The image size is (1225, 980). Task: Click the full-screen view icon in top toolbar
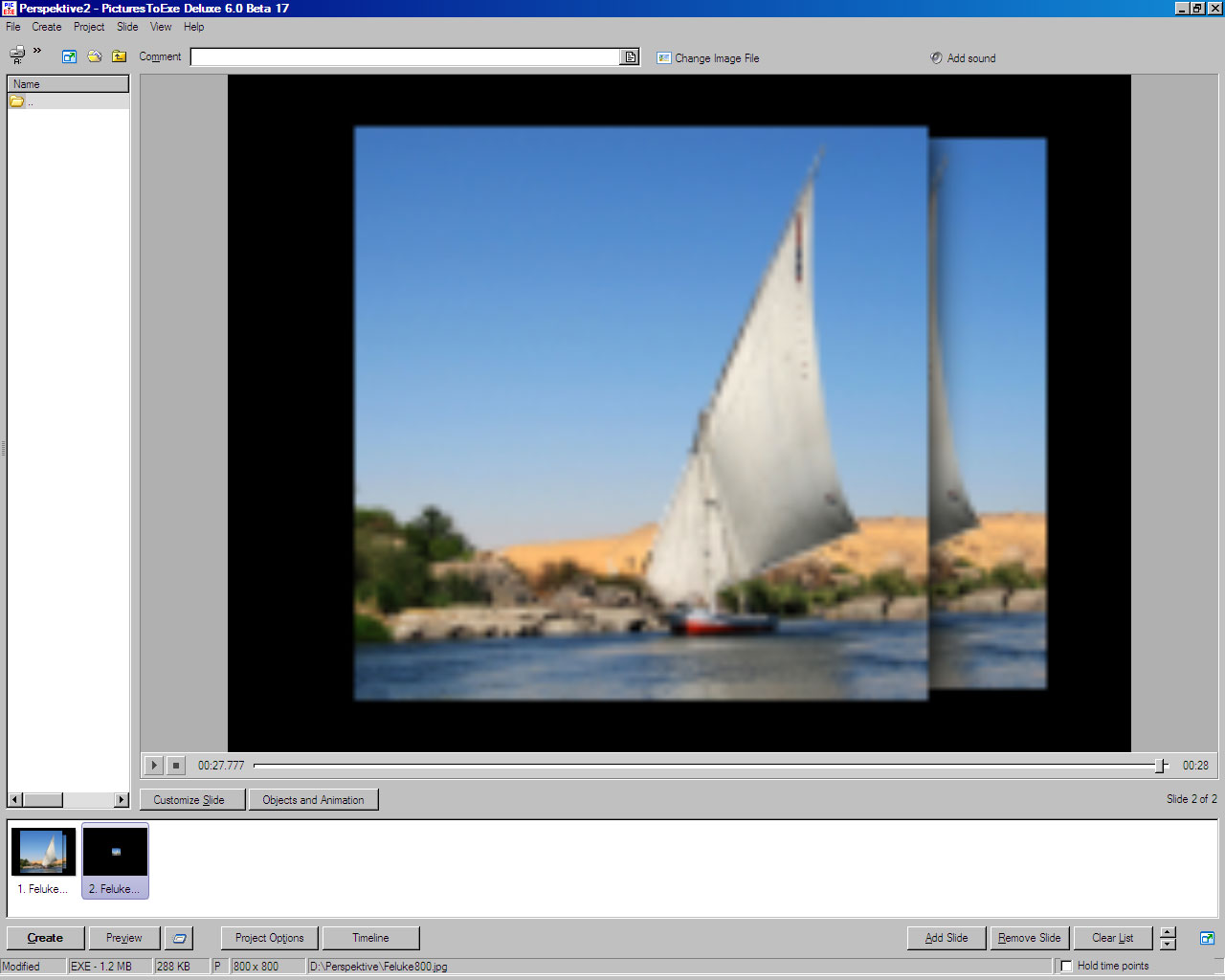click(69, 56)
